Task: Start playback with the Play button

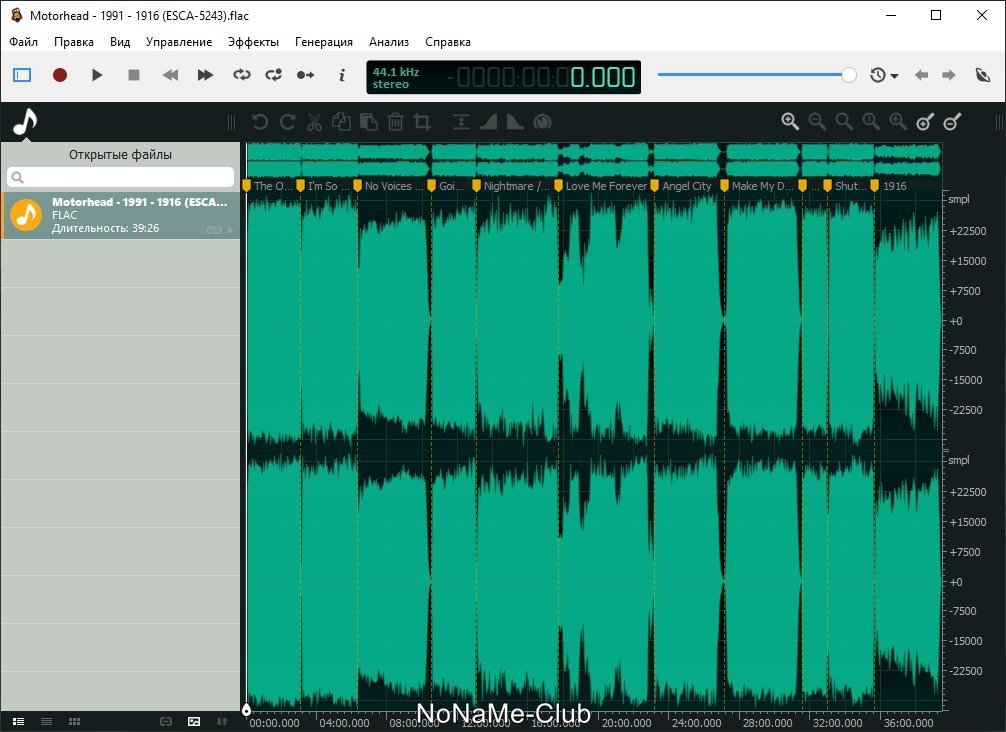Action: tap(97, 75)
